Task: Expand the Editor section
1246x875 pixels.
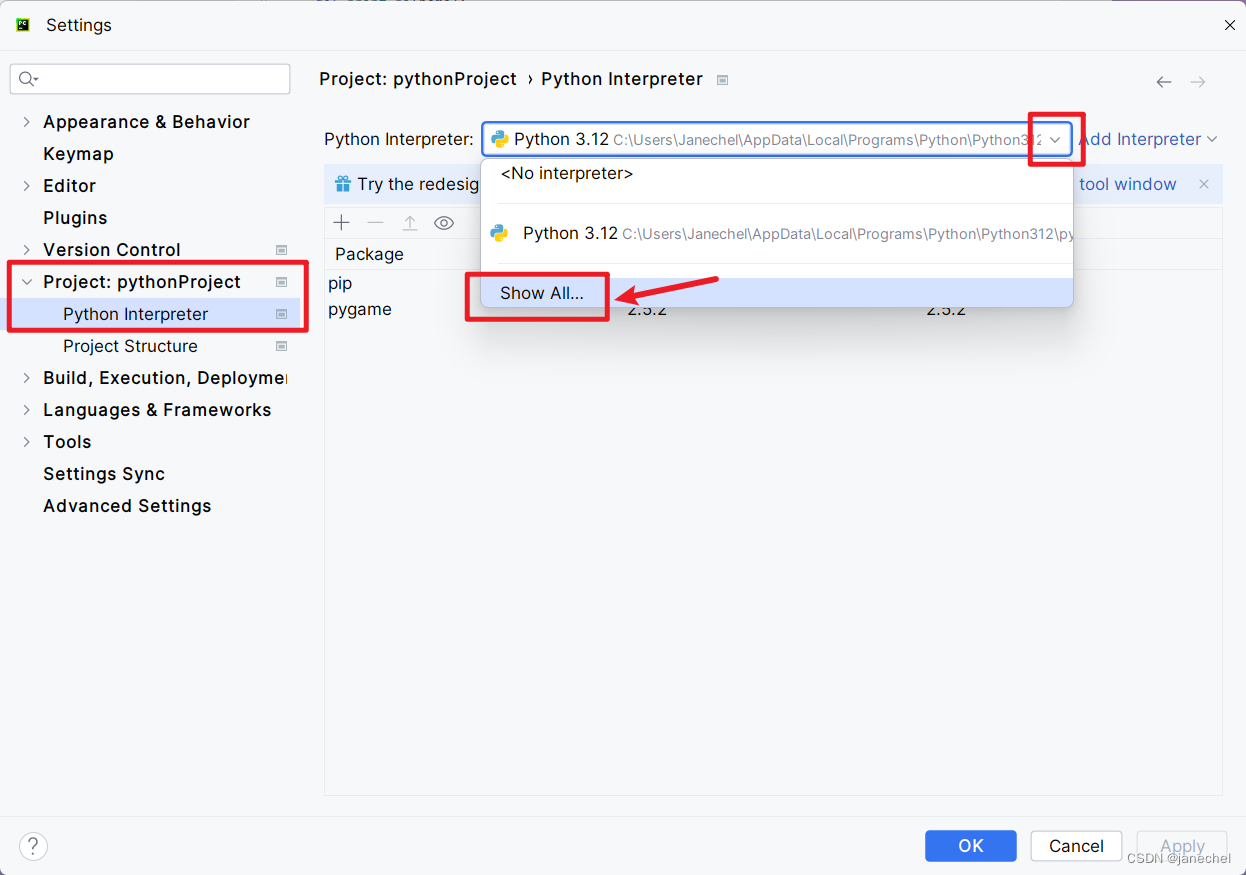Action: click(x=27, y=186)
